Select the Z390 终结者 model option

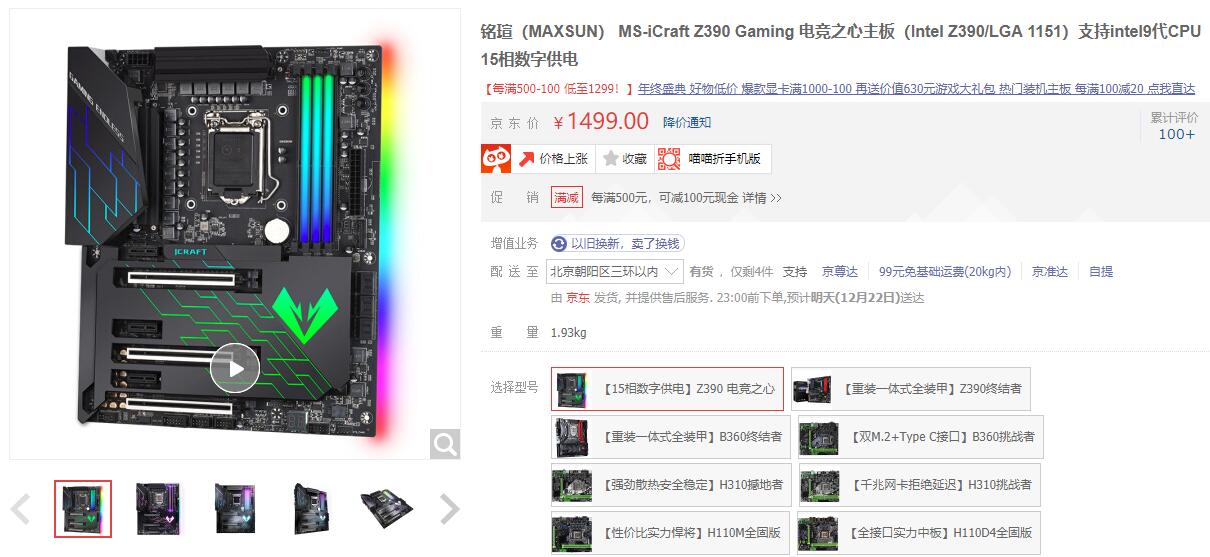[911, 388]
